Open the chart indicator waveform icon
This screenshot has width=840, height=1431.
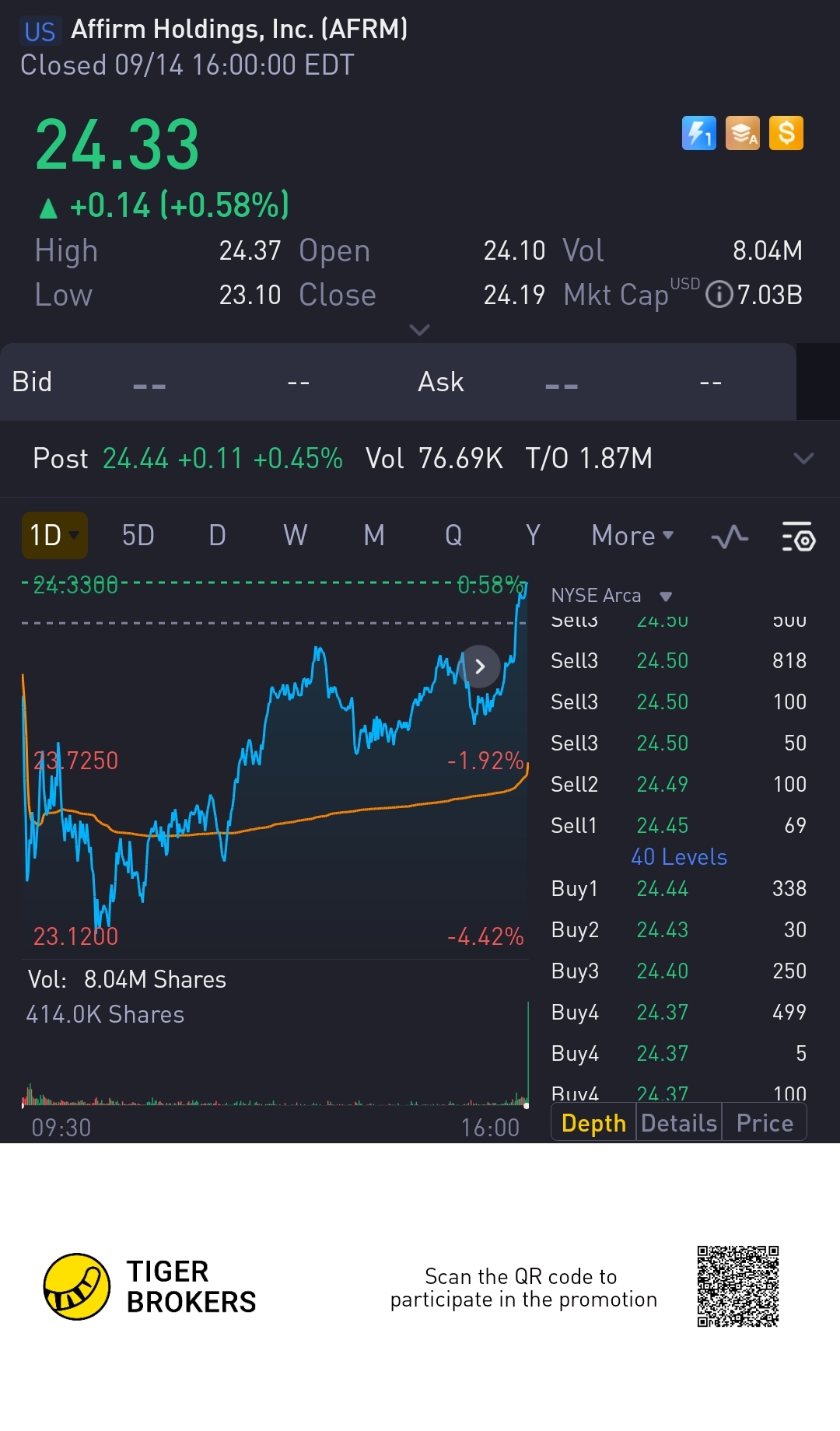tap(730, 537)
